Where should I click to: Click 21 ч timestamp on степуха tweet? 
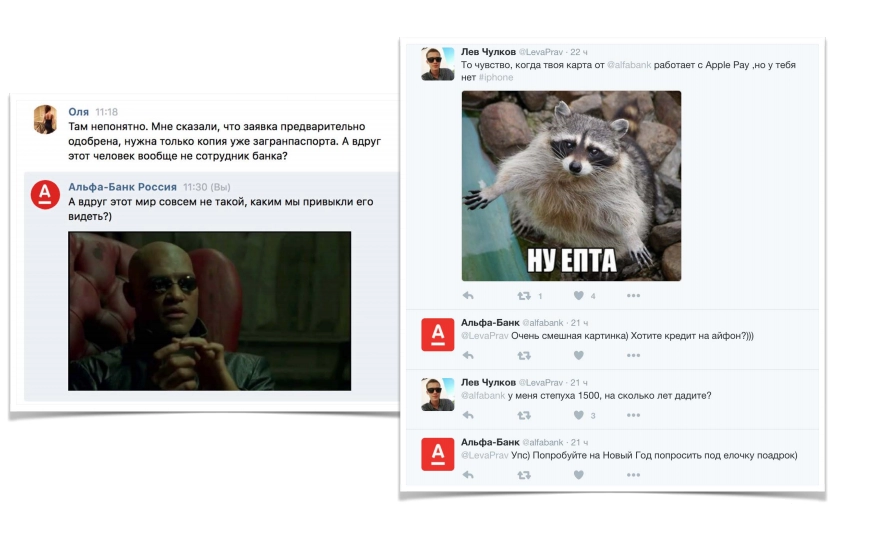click(579, 382)
